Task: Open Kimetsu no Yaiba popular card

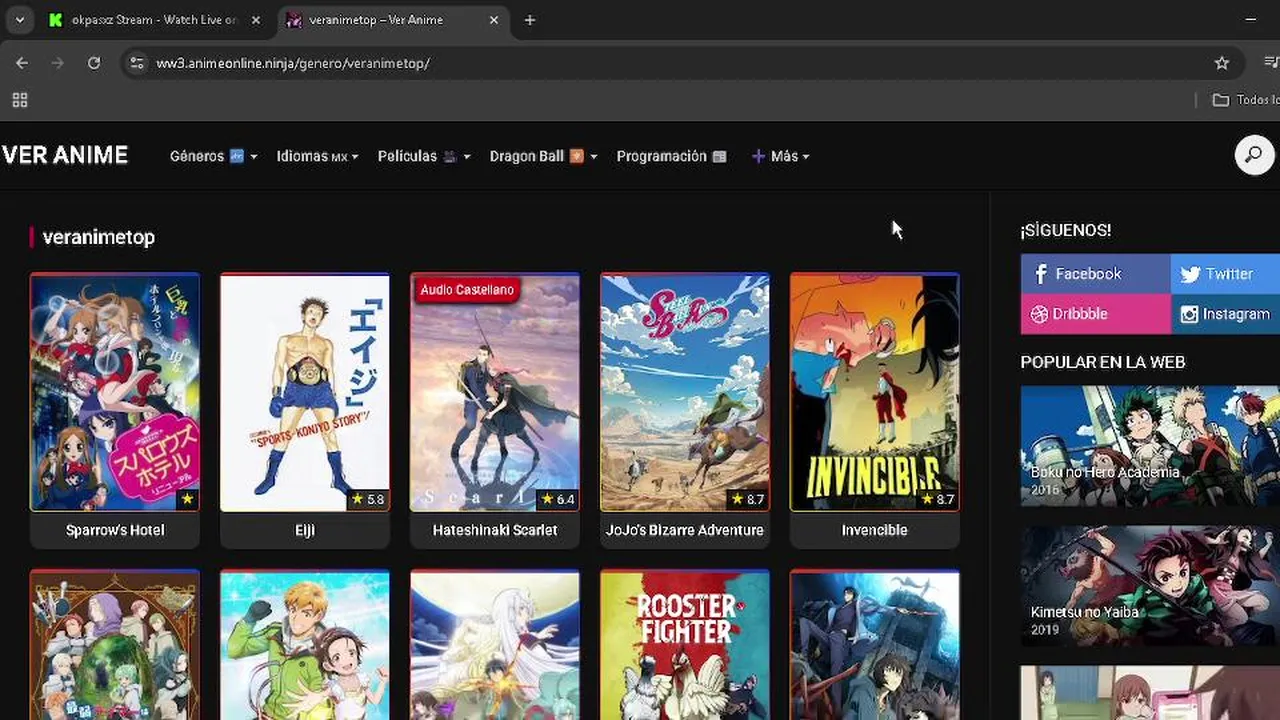Action: coord(1150,586)
